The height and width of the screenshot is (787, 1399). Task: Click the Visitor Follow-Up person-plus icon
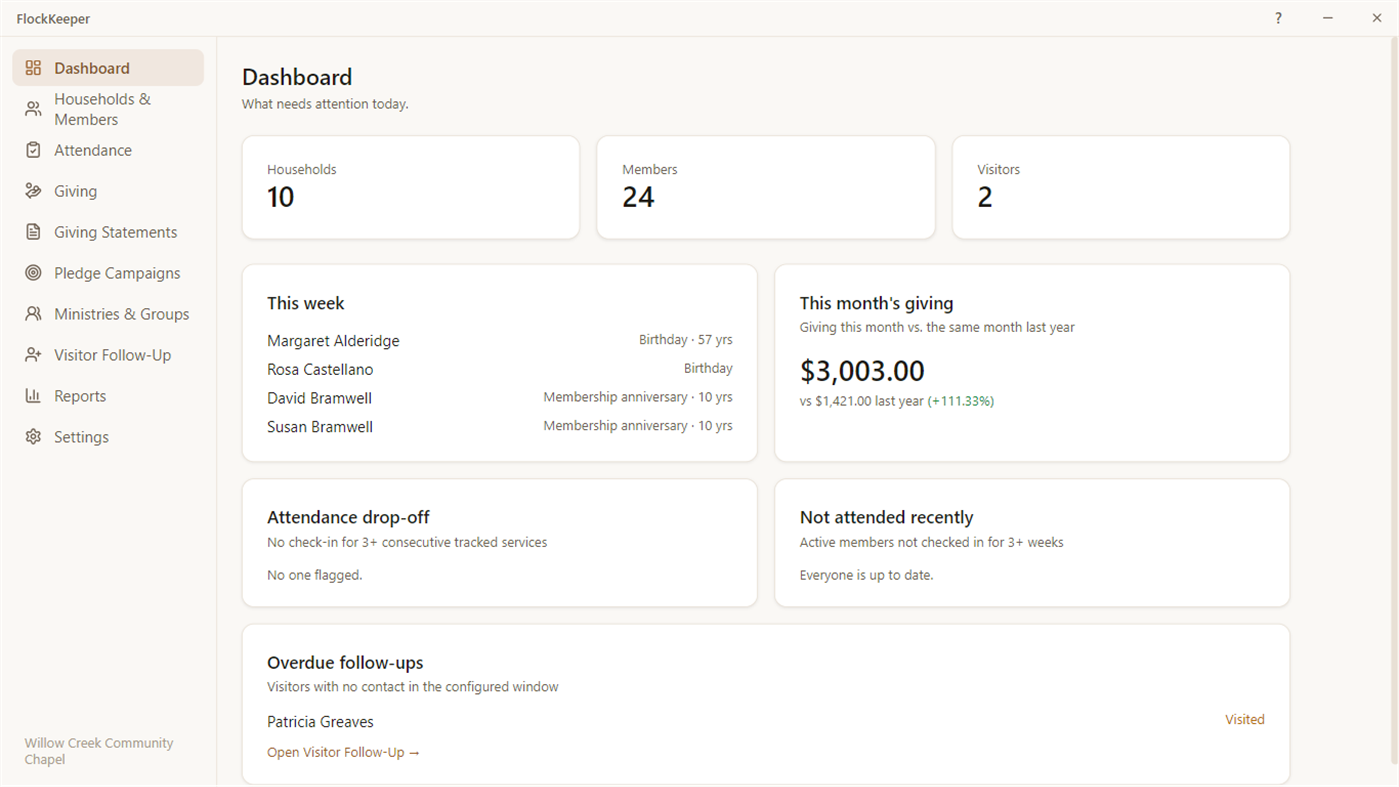[x=33, y=355]
